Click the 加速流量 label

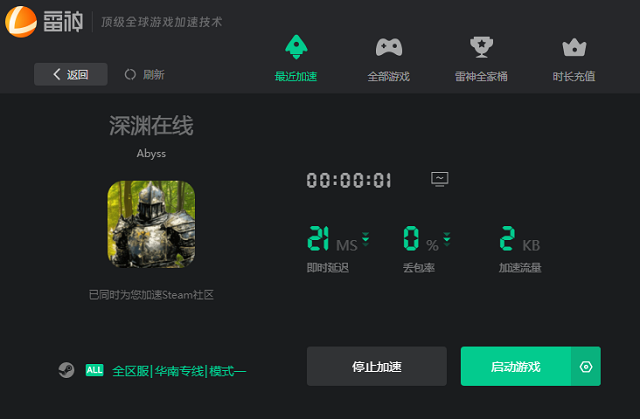(x=520, y=268)
